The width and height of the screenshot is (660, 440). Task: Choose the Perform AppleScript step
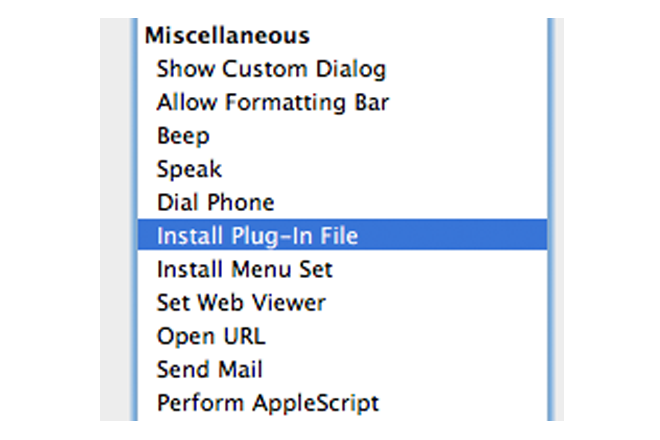coord(268,403)
